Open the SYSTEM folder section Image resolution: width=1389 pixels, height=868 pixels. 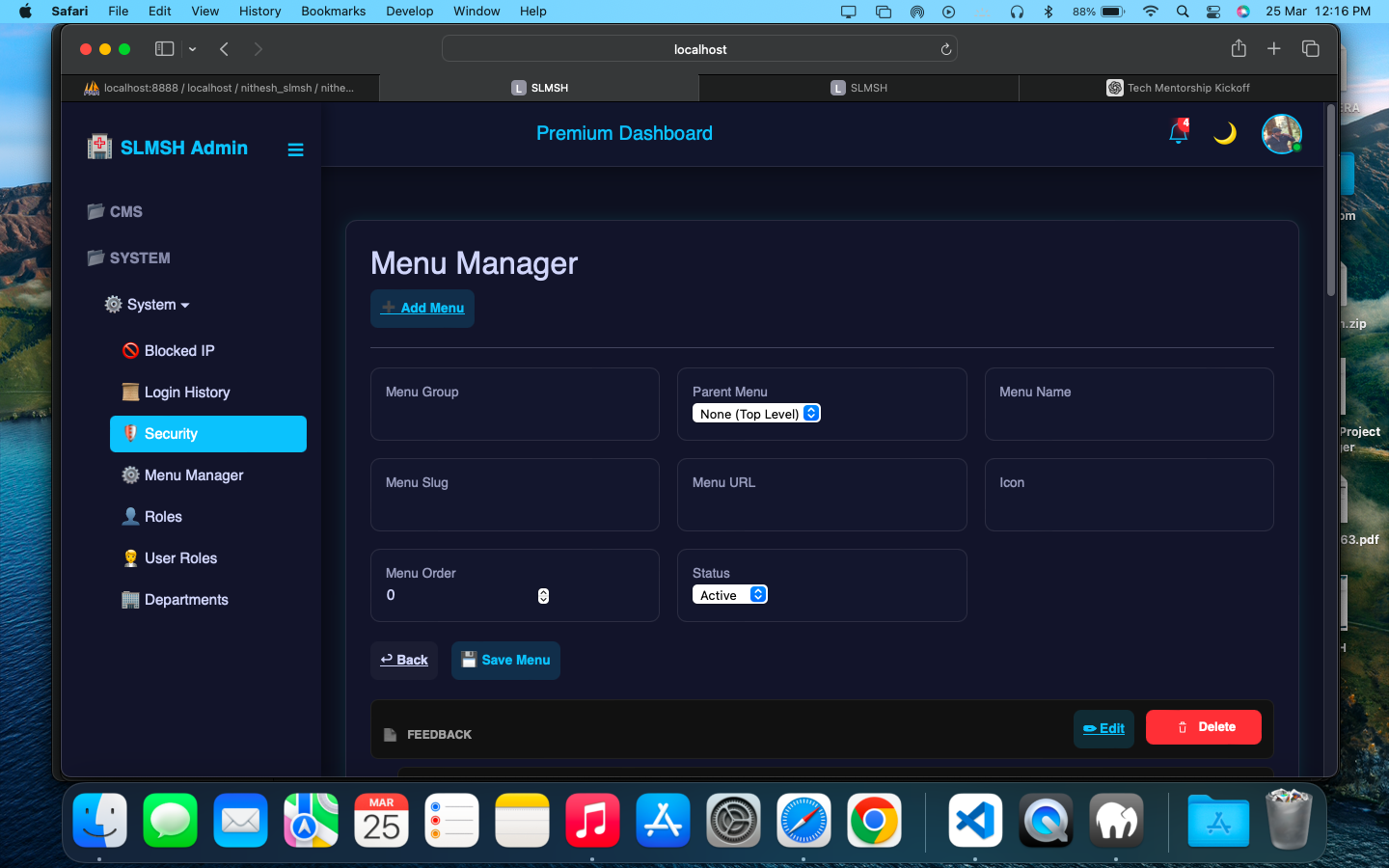(128, 258)
